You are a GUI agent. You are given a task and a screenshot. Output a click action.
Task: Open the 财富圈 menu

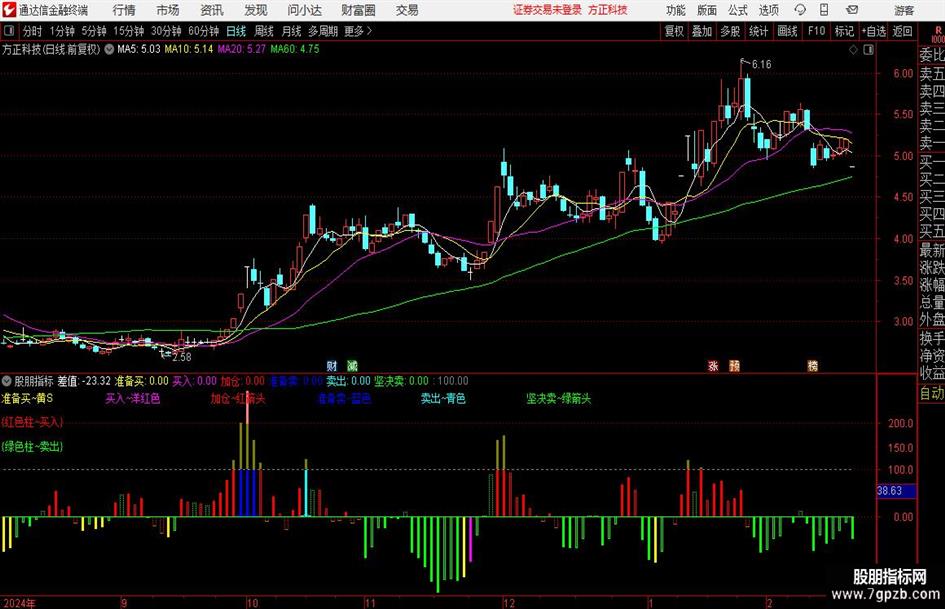(x=358, y=10)
